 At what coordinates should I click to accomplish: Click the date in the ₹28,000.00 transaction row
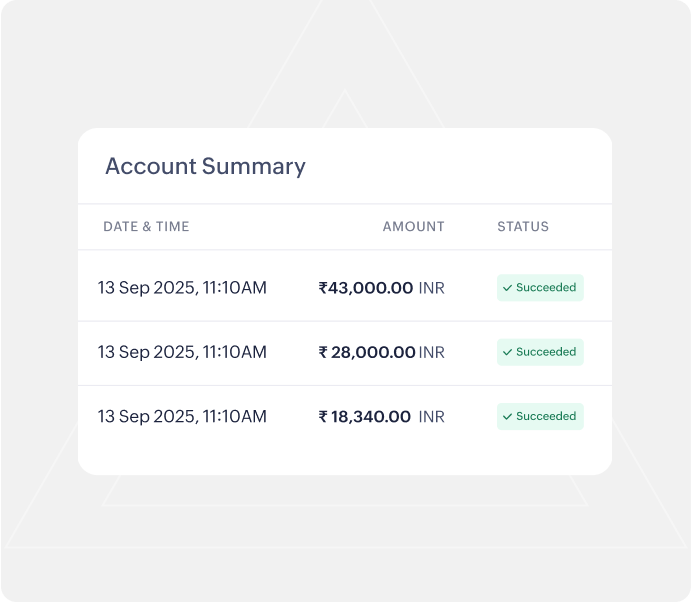coord(182,352)
